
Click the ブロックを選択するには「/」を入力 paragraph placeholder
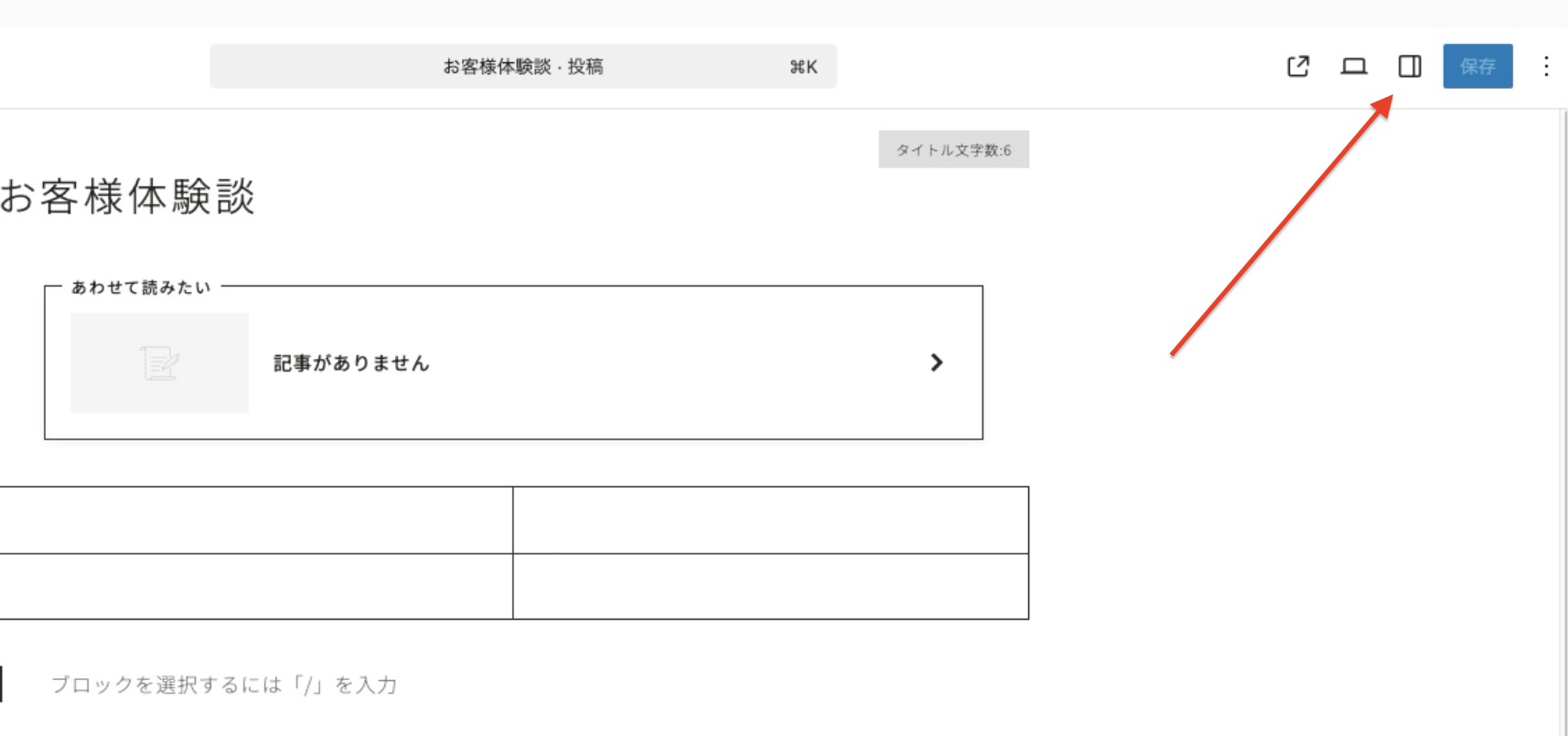[x=224, y=685]
